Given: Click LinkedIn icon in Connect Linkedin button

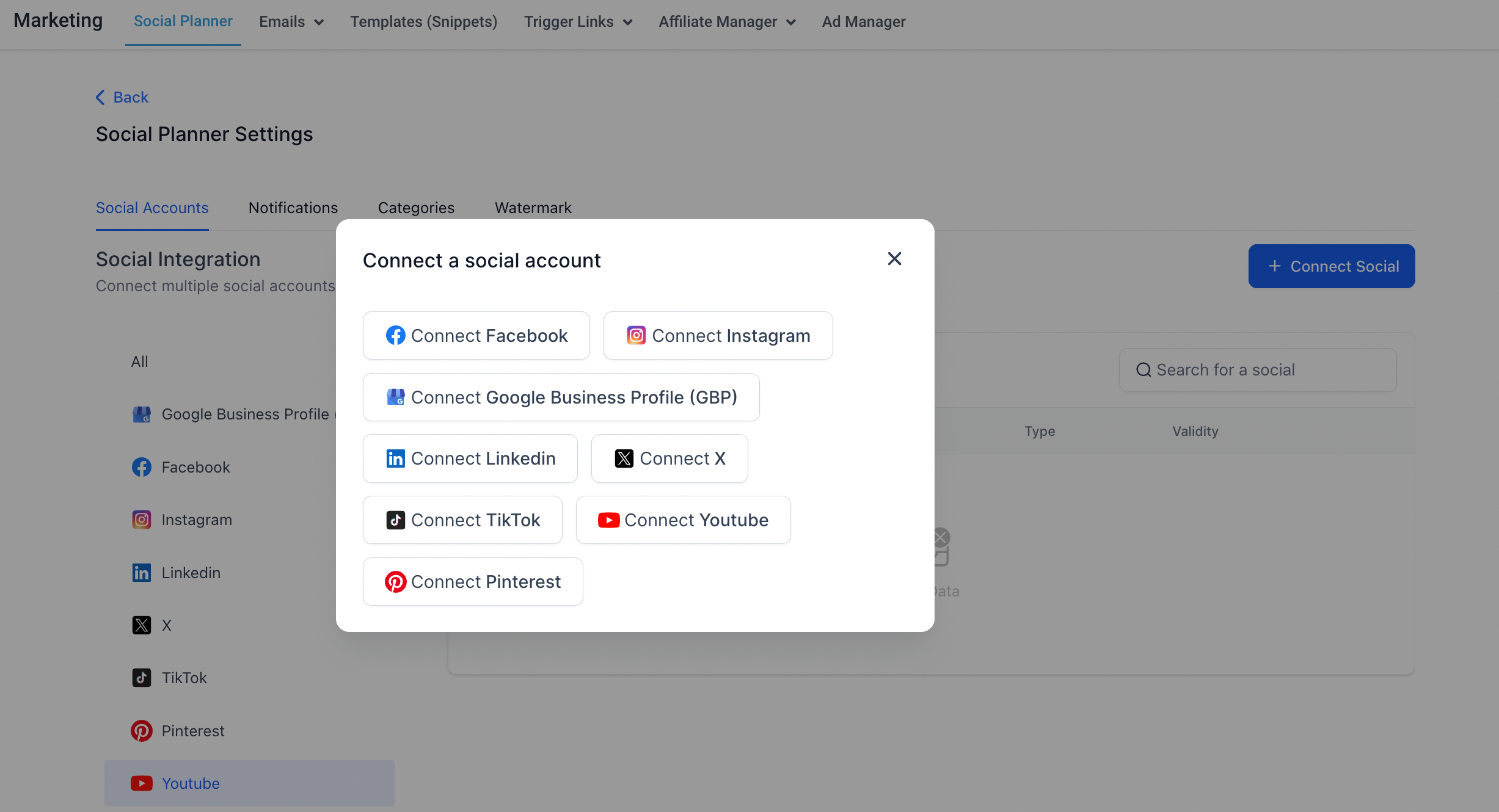Looking at the screenshot, I should [x=395, y=459].
